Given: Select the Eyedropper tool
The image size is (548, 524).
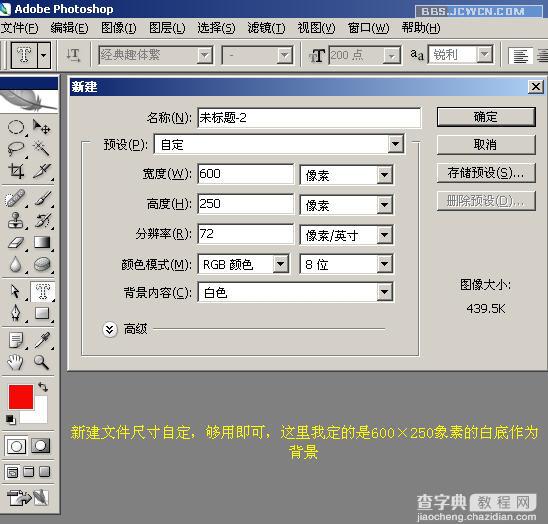Looking at the screenshot, I should click(42, 340).
